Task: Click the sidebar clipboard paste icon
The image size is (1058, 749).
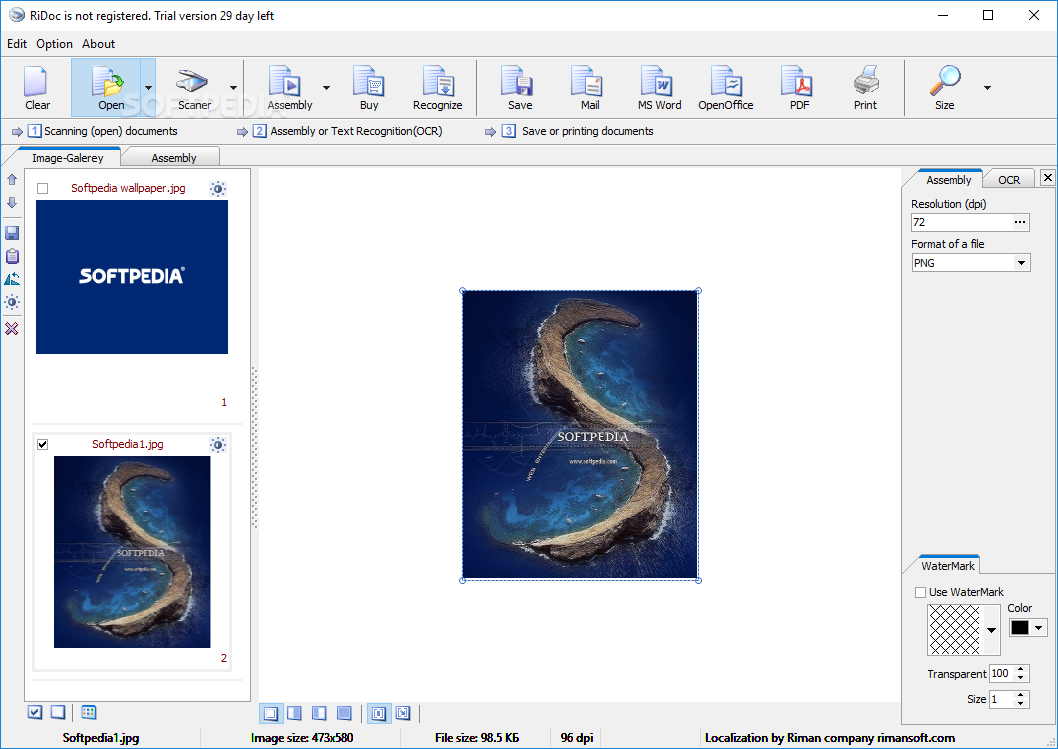Action: click(x=12, y=256)
